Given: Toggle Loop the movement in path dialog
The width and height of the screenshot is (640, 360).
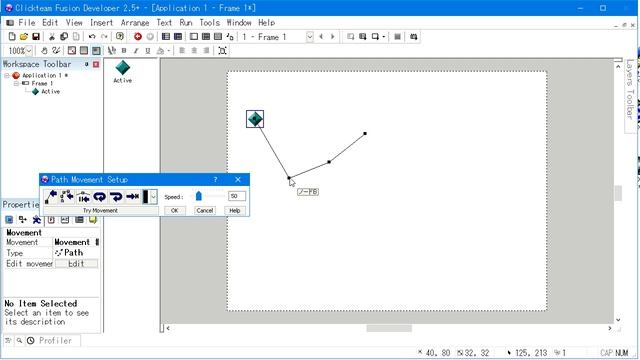Looking at the screenshot, I should pyautogui.click(x=100, y=197).
